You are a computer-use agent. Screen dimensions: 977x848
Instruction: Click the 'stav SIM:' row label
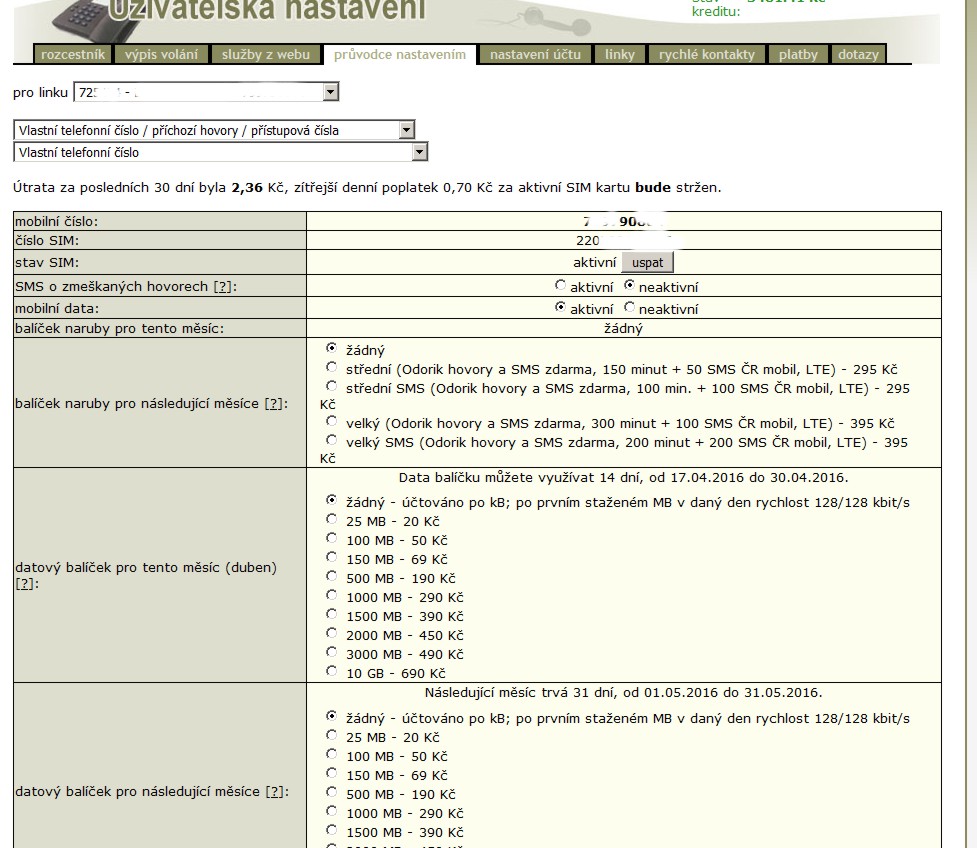pyautogui.click(x=47, y=262)
